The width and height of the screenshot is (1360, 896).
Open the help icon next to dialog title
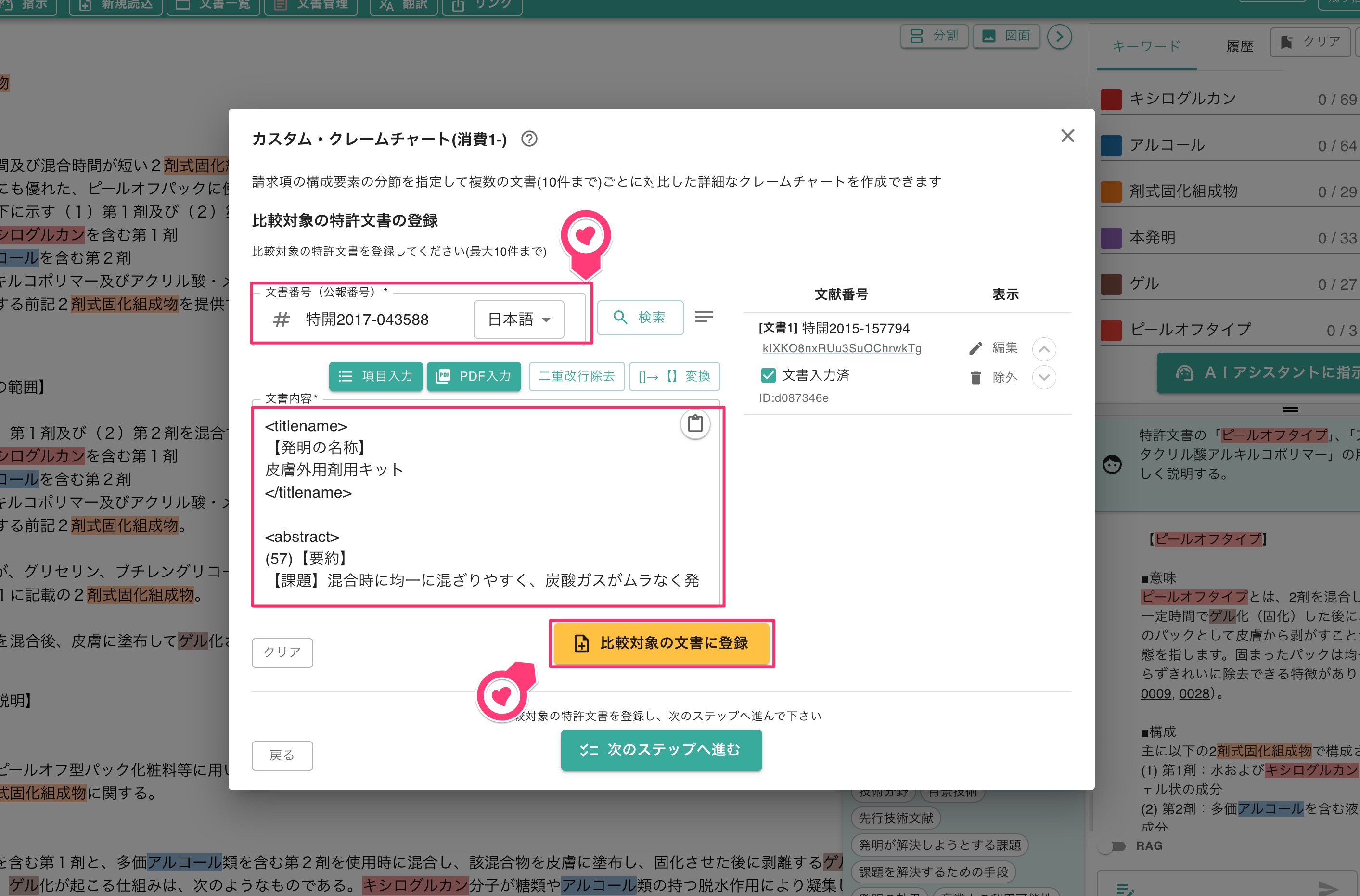(529, 139)
